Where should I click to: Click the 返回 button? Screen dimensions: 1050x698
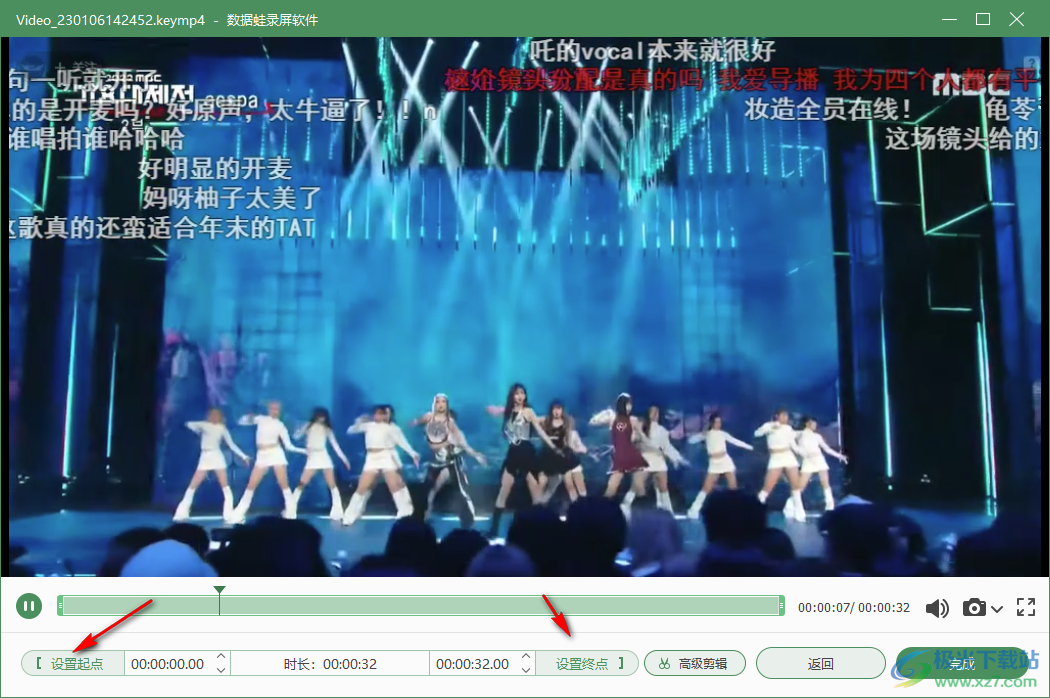820,664
